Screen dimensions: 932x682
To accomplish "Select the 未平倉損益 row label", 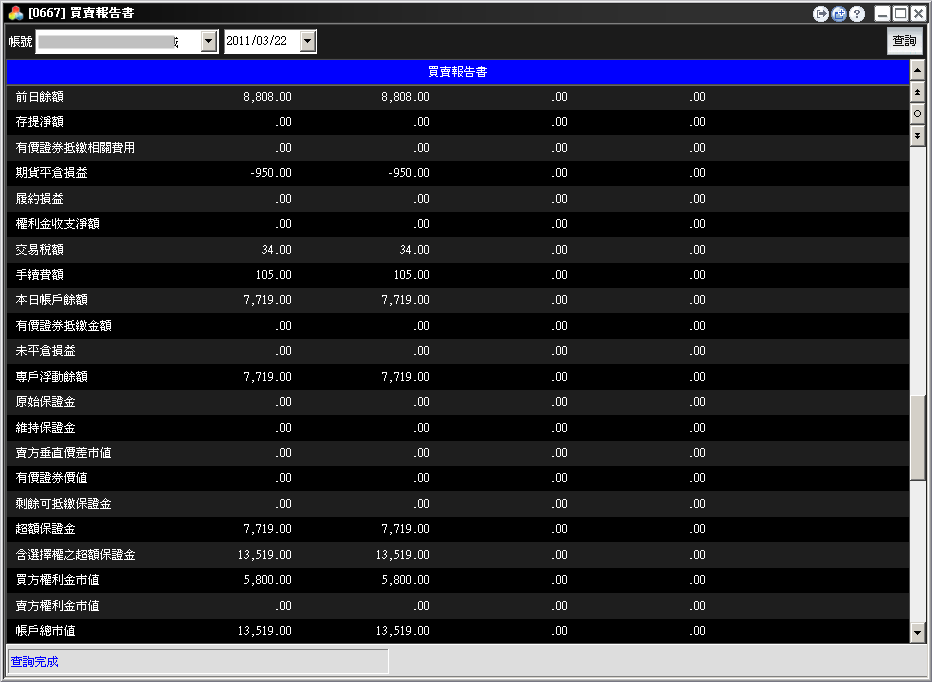I will pyautogui.click(x=46, y=351).
